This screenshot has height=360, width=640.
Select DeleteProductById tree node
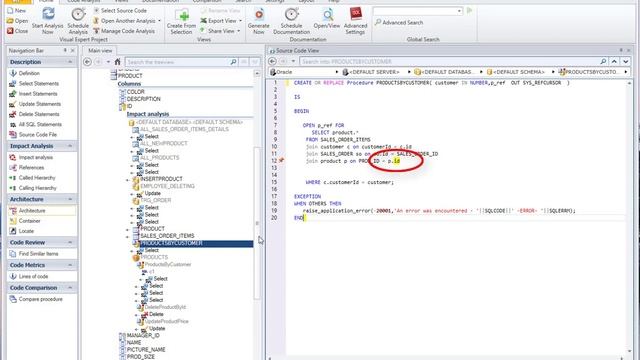coord(165,307)
